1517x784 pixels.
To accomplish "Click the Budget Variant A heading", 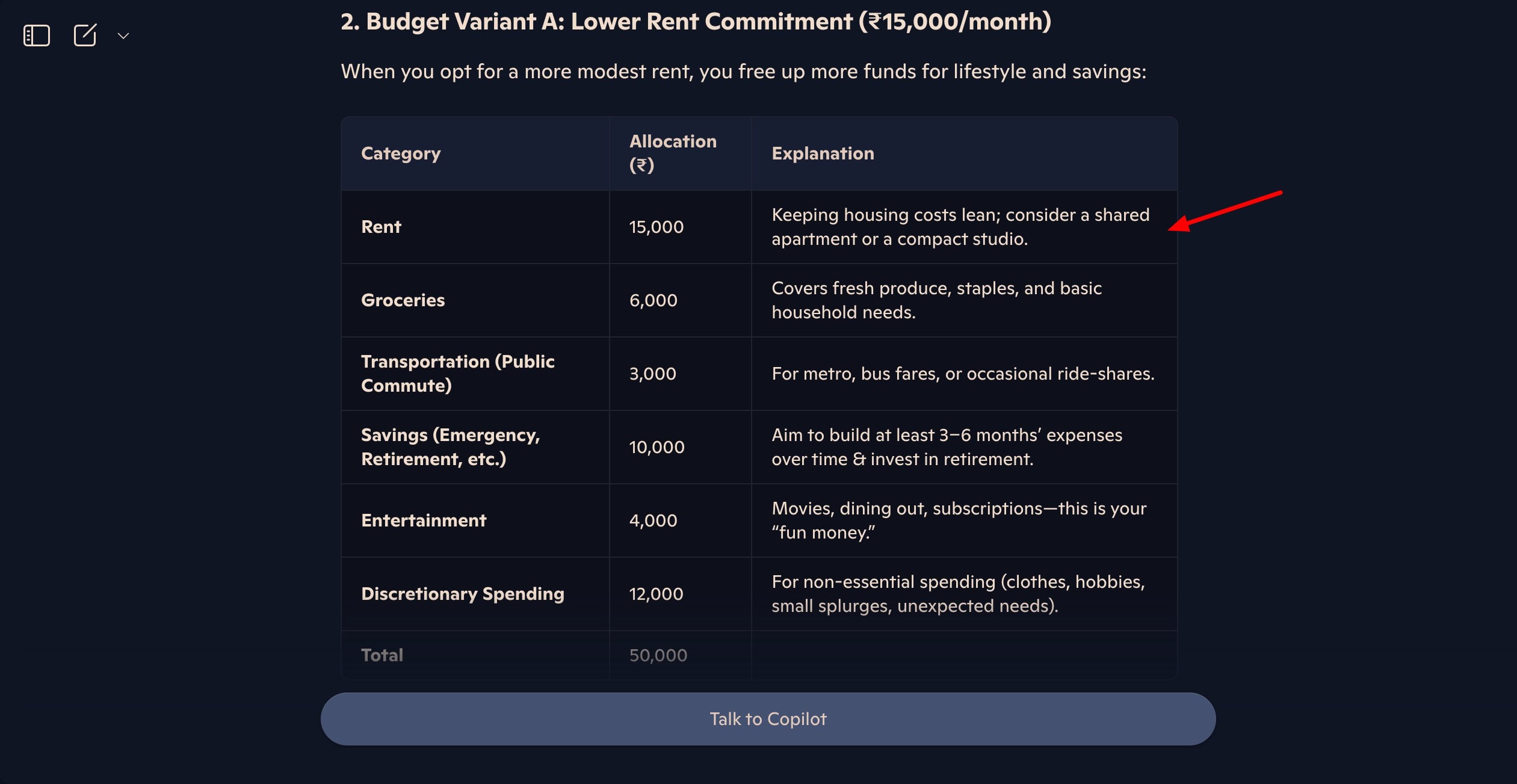I will 695,22.
